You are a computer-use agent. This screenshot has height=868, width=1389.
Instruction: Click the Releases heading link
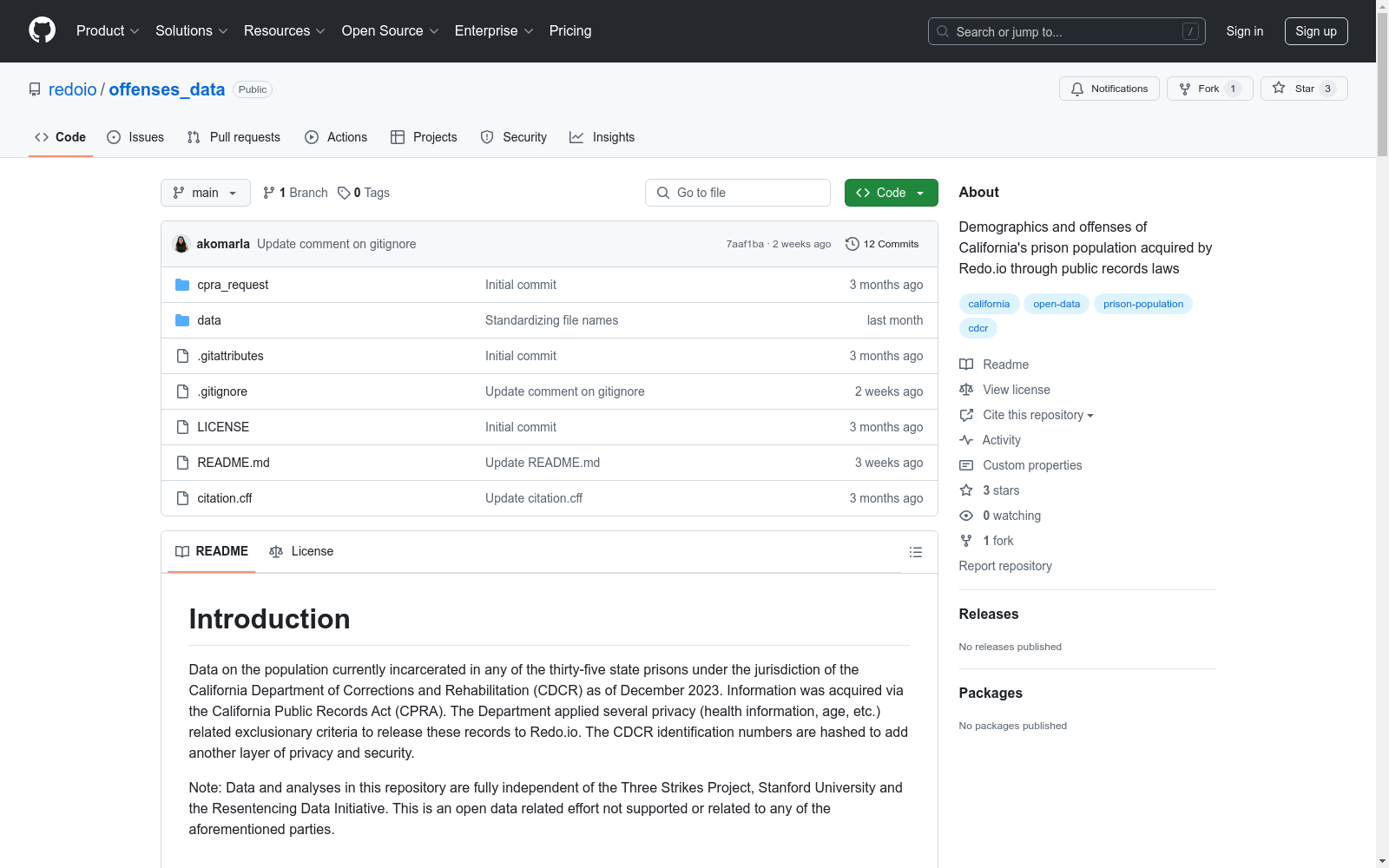989,614
